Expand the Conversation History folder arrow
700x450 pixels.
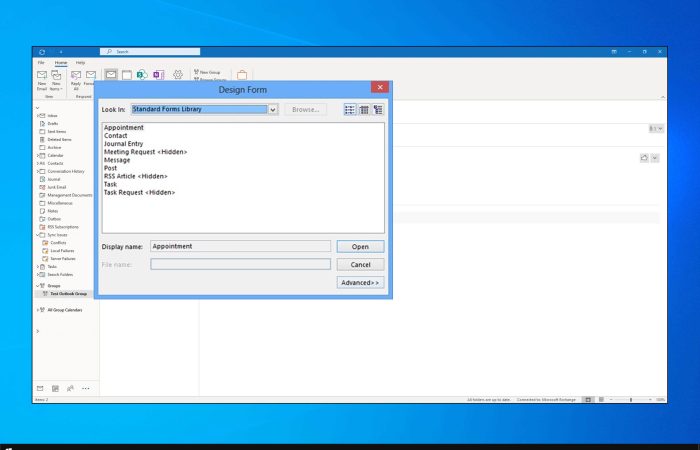(38, 171)
